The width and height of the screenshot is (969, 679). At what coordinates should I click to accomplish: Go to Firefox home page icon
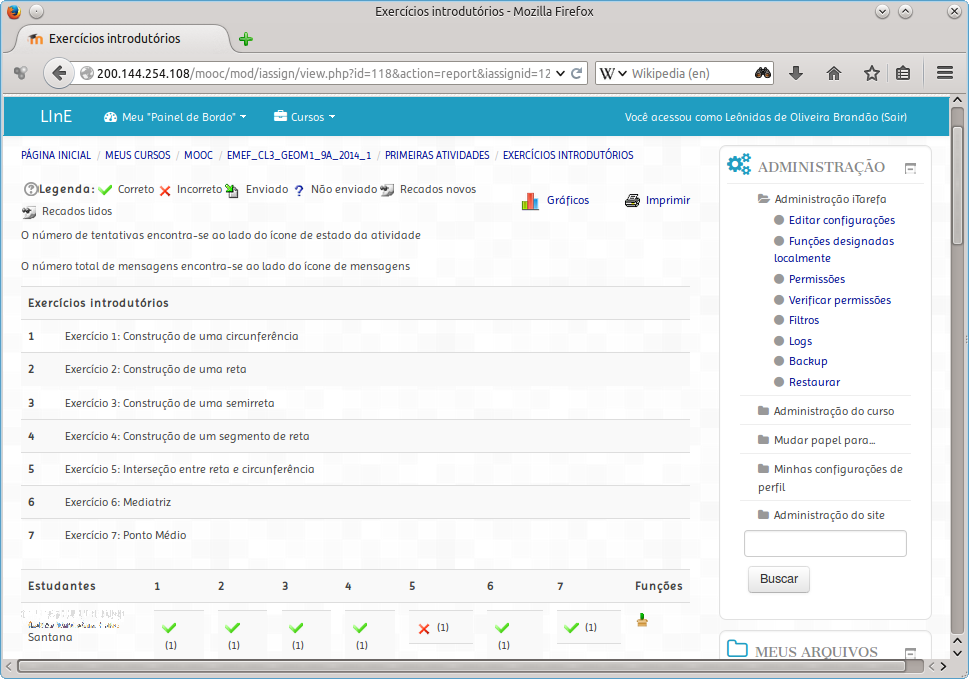point(834,74)
